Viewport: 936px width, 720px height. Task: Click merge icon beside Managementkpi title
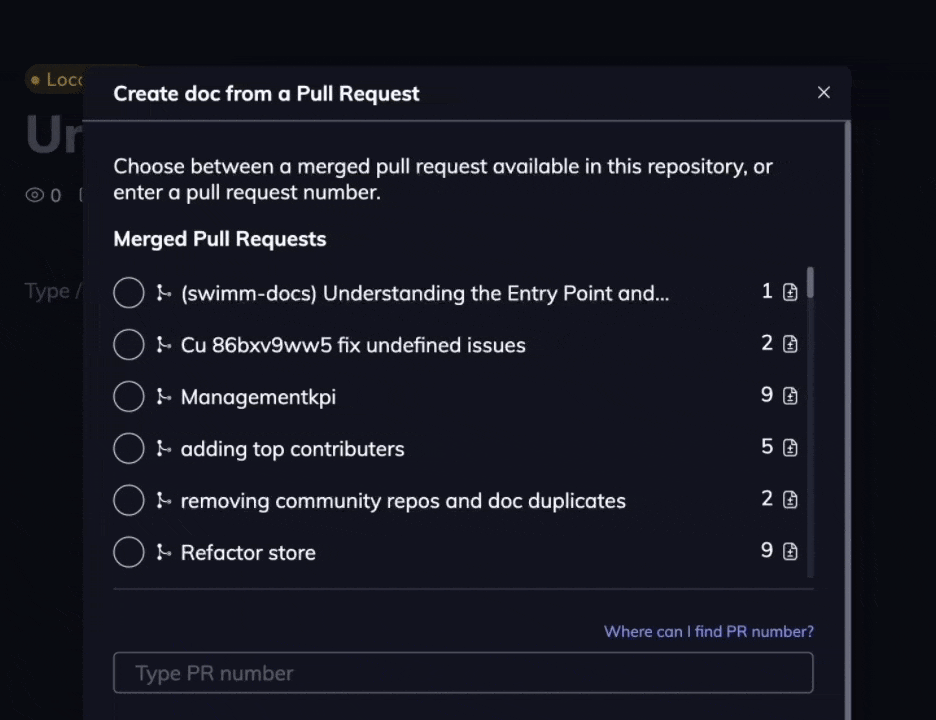(164, 397)
